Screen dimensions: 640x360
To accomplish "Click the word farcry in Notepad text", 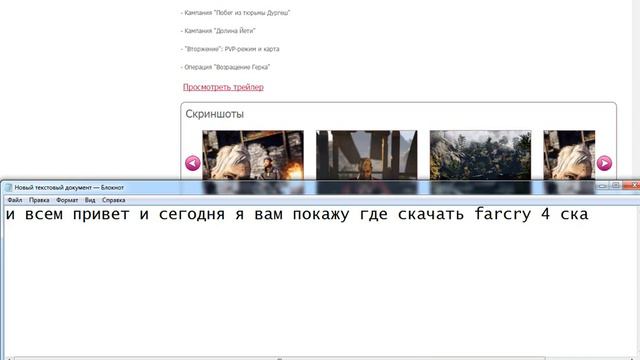I will (x=503, y=214).
